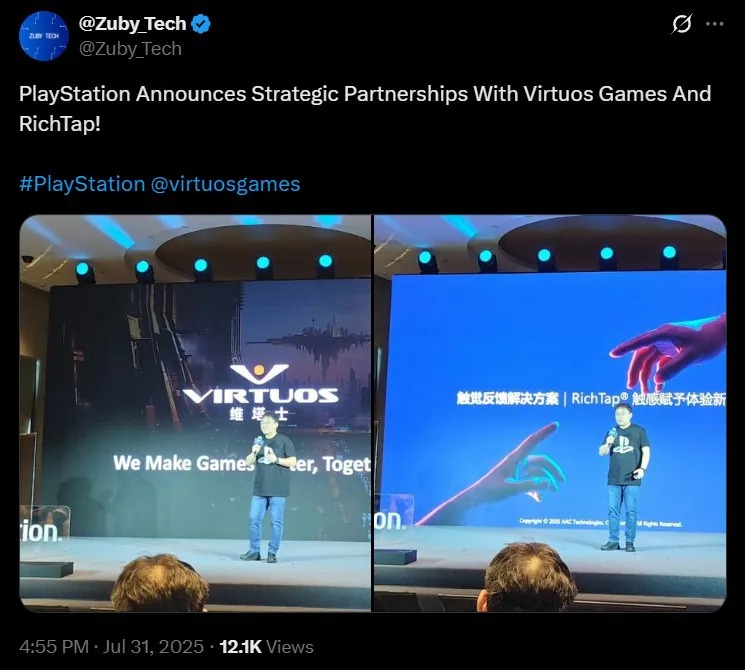745x670 pixels.
Task: Click the blue verified checkmark badge
Action: coord(201,24)
